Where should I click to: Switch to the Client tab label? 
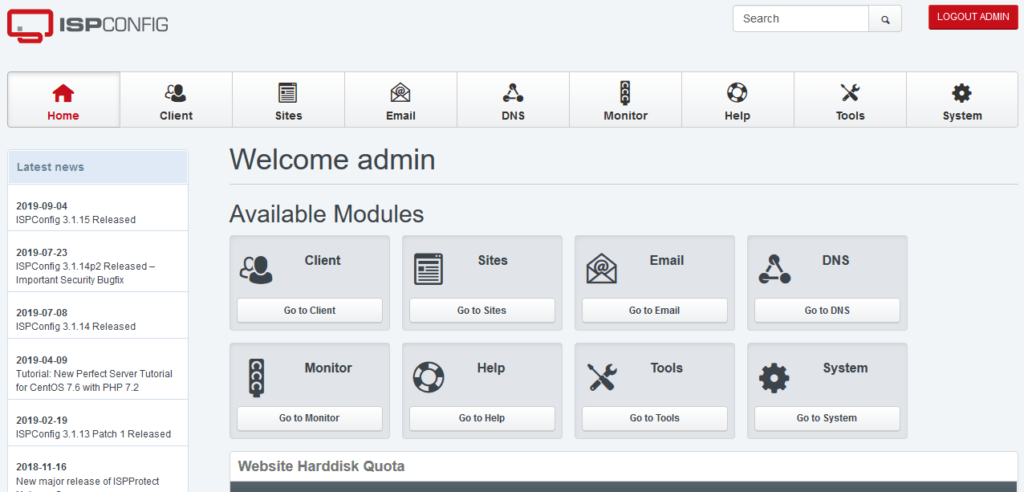176,116
